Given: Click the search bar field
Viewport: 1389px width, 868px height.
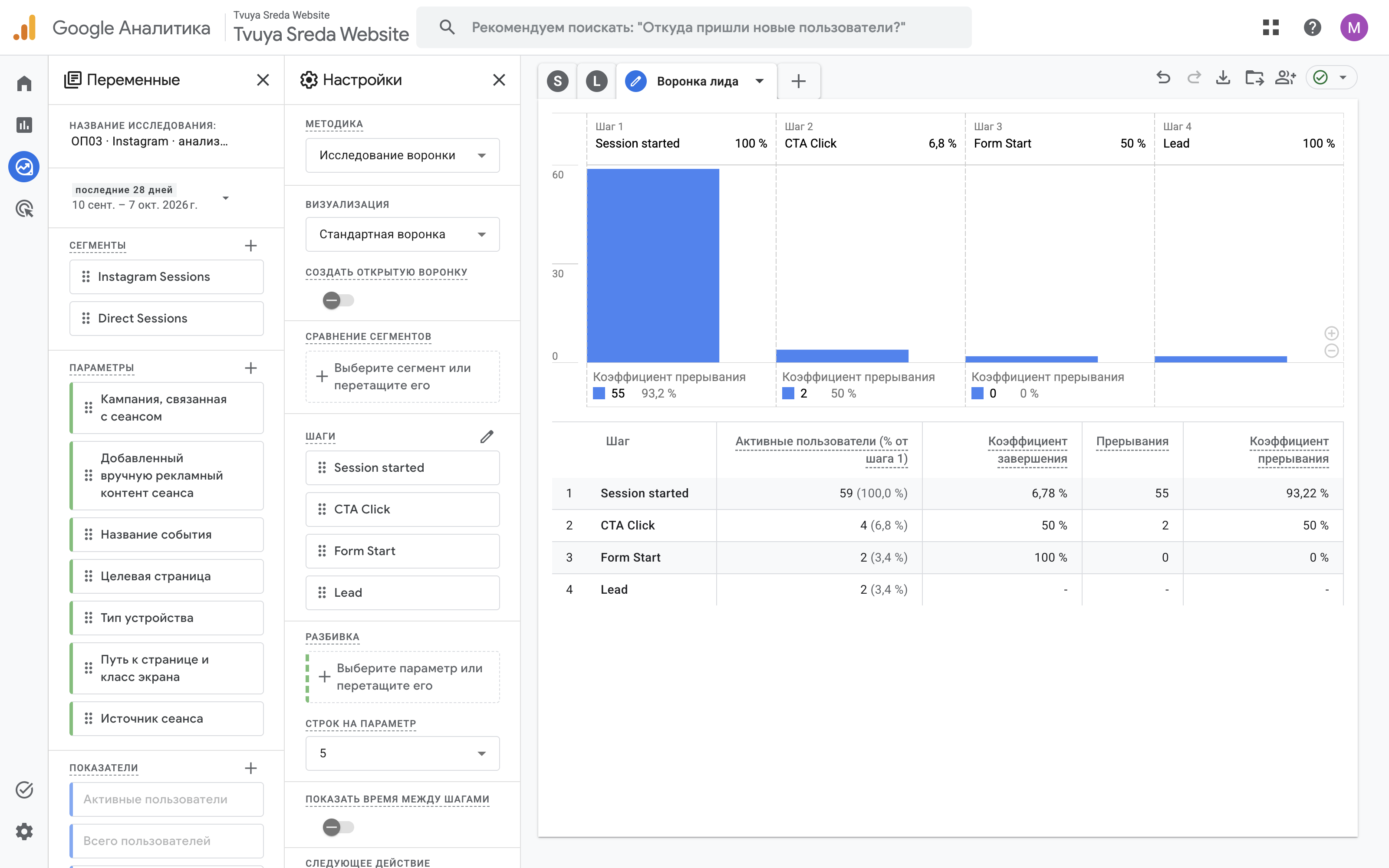Looking at the screenshot, I should click(693, 27).
